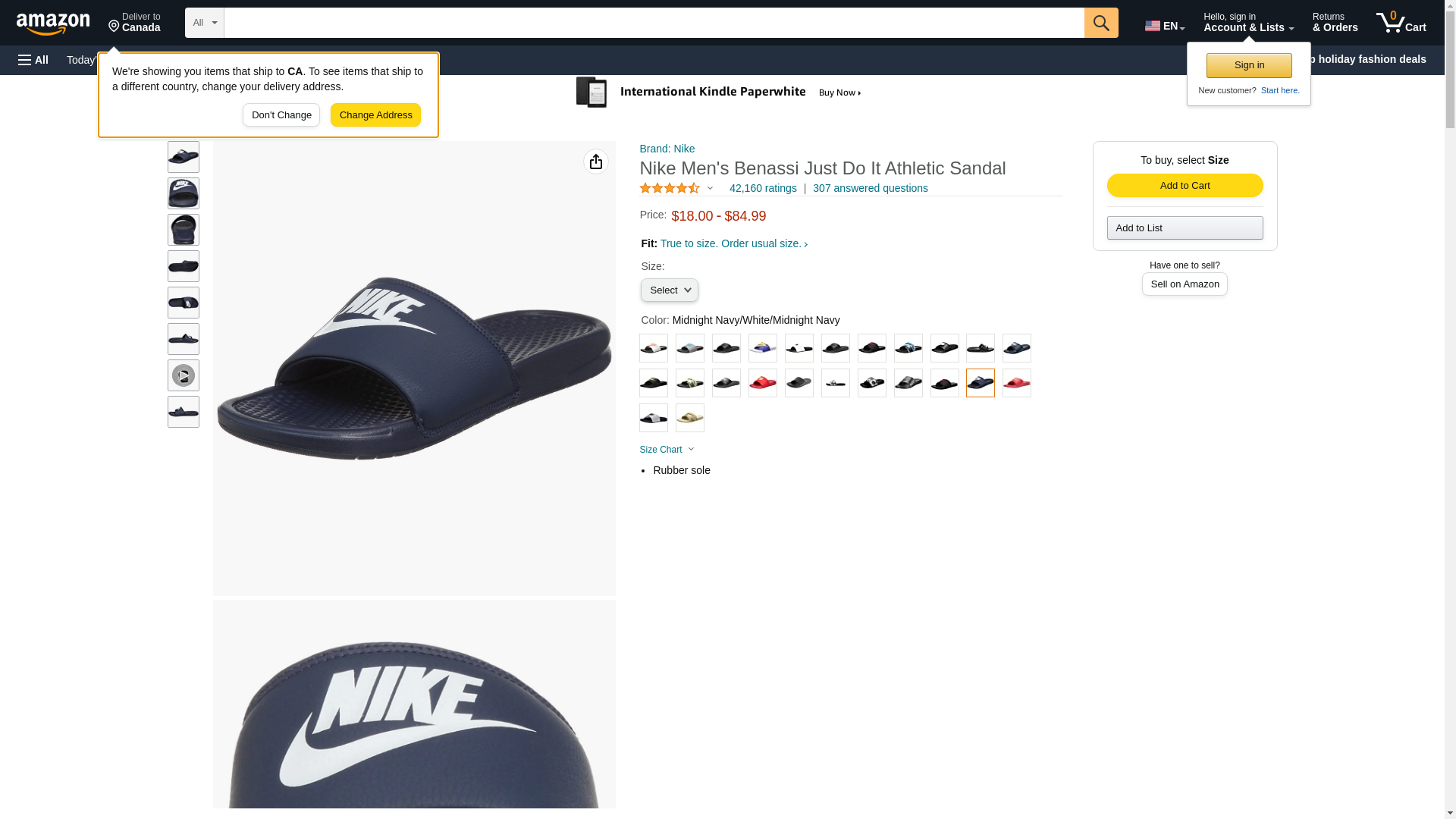Expand the Size Chart
The width and height of the screenshot is (1456, 819).
pyautogui.click(x=667, y=450)
